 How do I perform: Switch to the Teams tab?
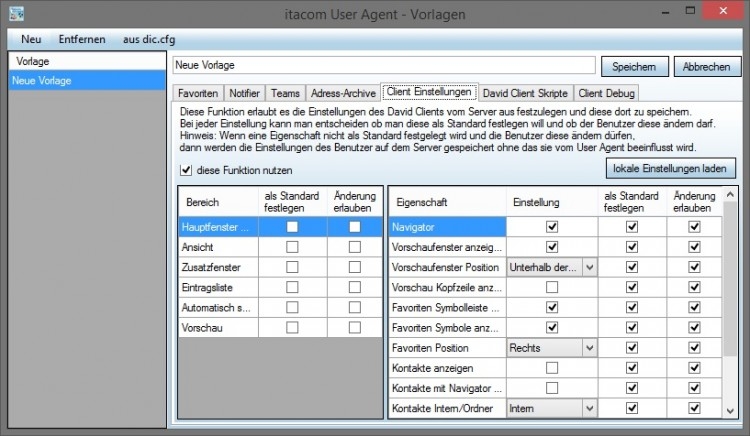[285, 93]
